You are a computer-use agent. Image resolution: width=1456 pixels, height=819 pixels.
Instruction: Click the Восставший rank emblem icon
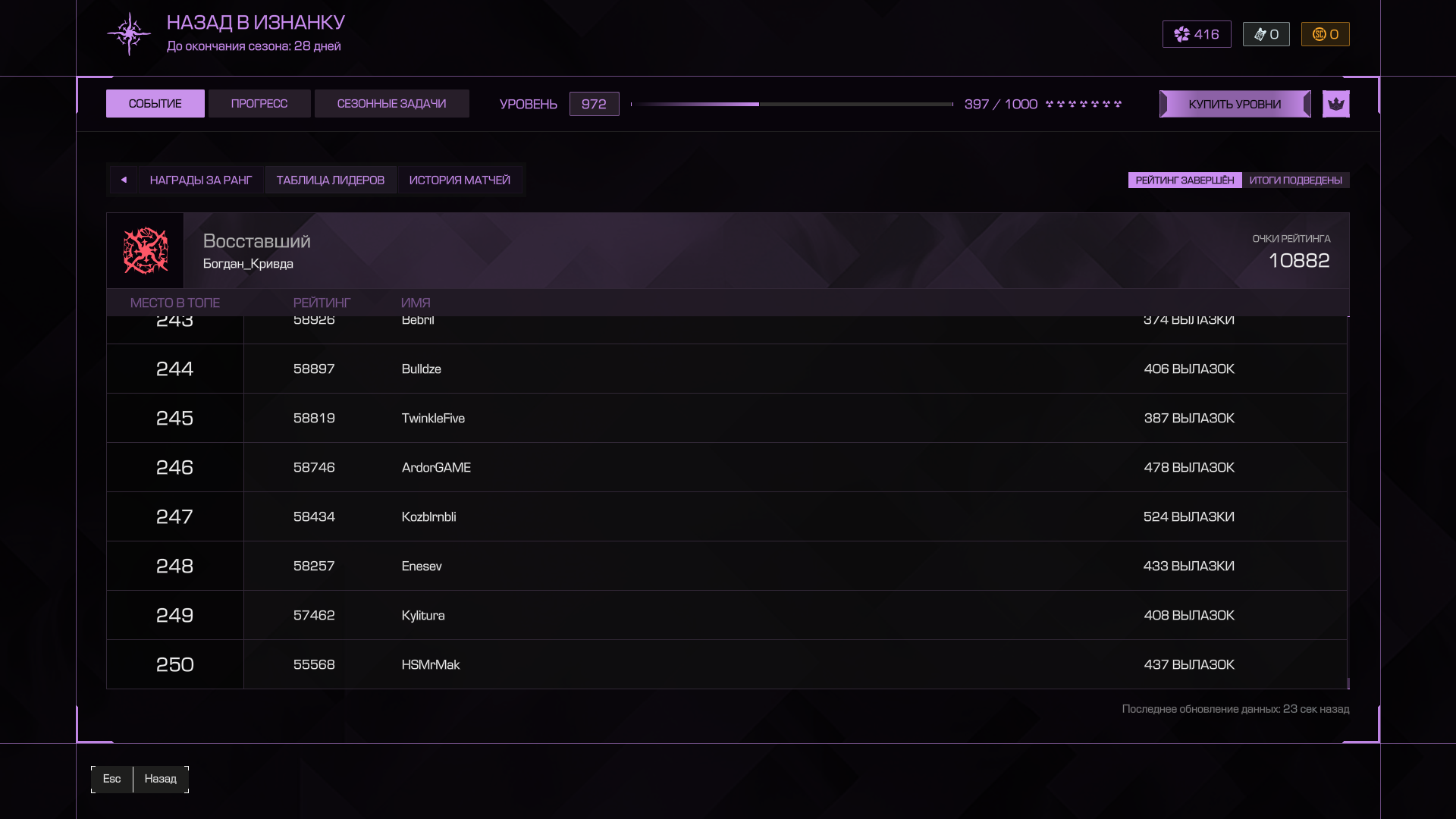coord(146,250)
